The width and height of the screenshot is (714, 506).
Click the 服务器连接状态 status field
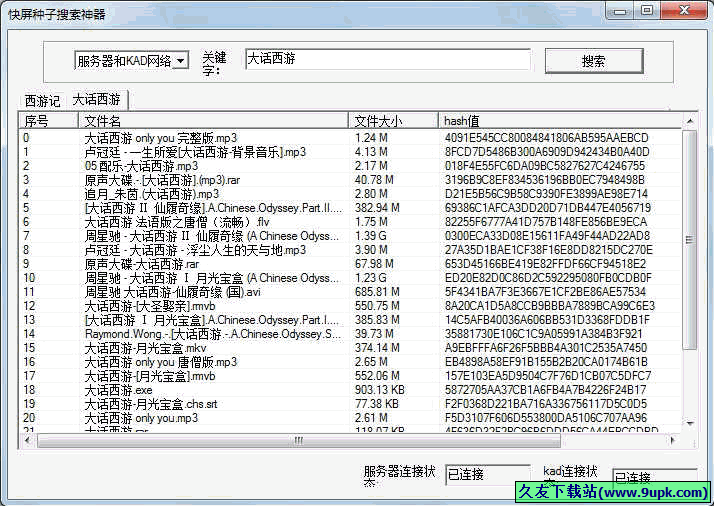488,475
